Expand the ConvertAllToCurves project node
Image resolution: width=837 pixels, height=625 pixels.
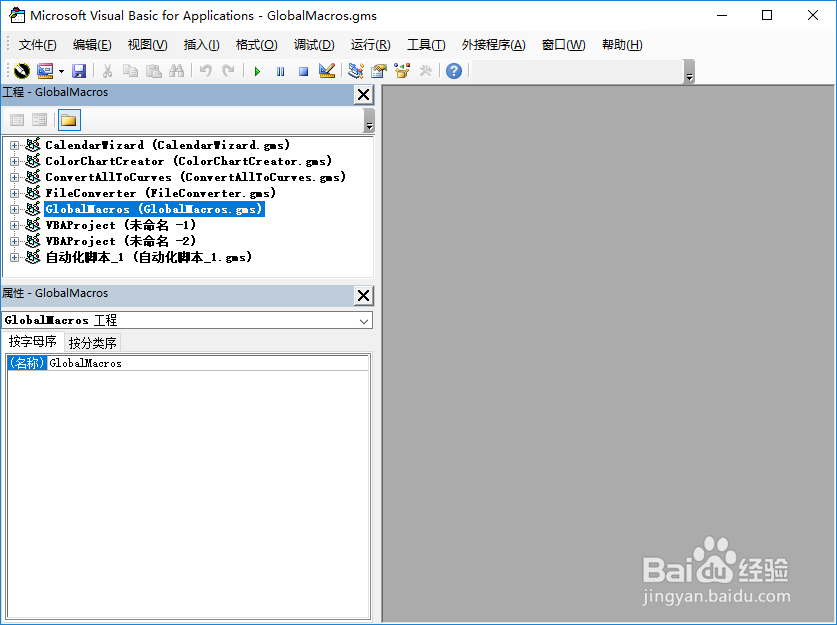point(14,177)
